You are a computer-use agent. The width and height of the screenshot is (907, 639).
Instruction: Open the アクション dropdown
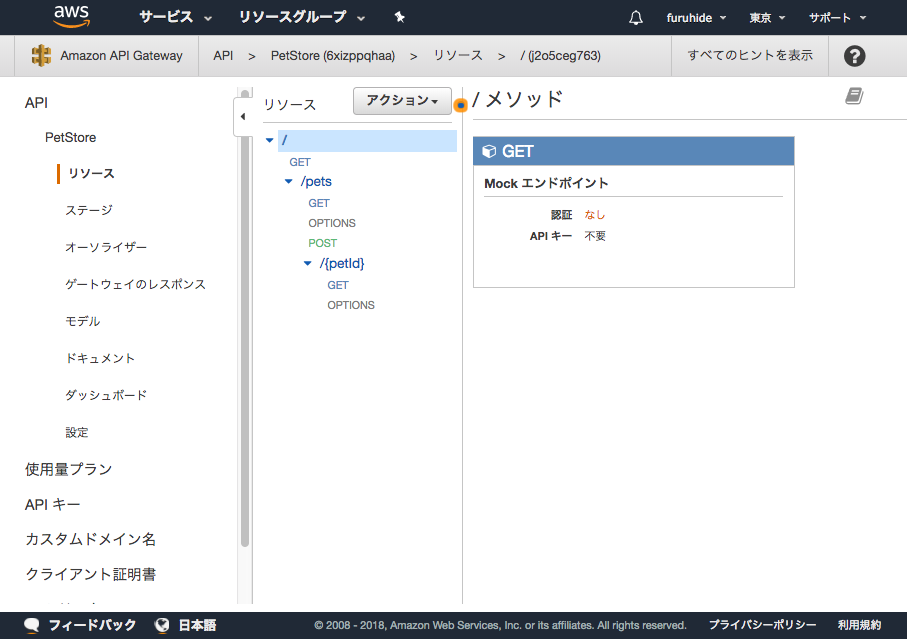pyautogui.click(x=402, y=101)
